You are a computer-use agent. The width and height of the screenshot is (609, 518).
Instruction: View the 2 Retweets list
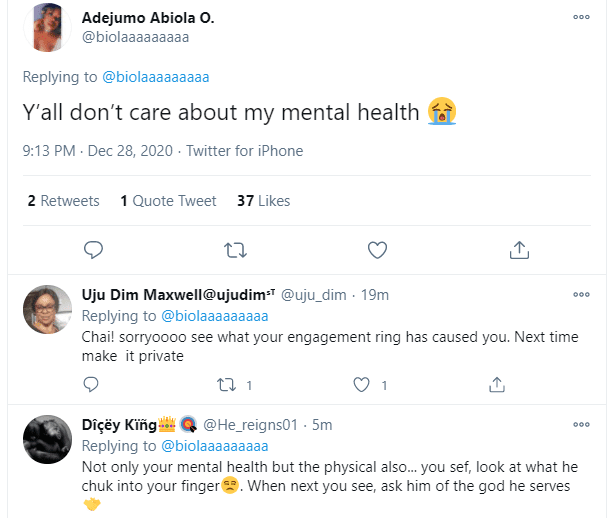(63, 201)
